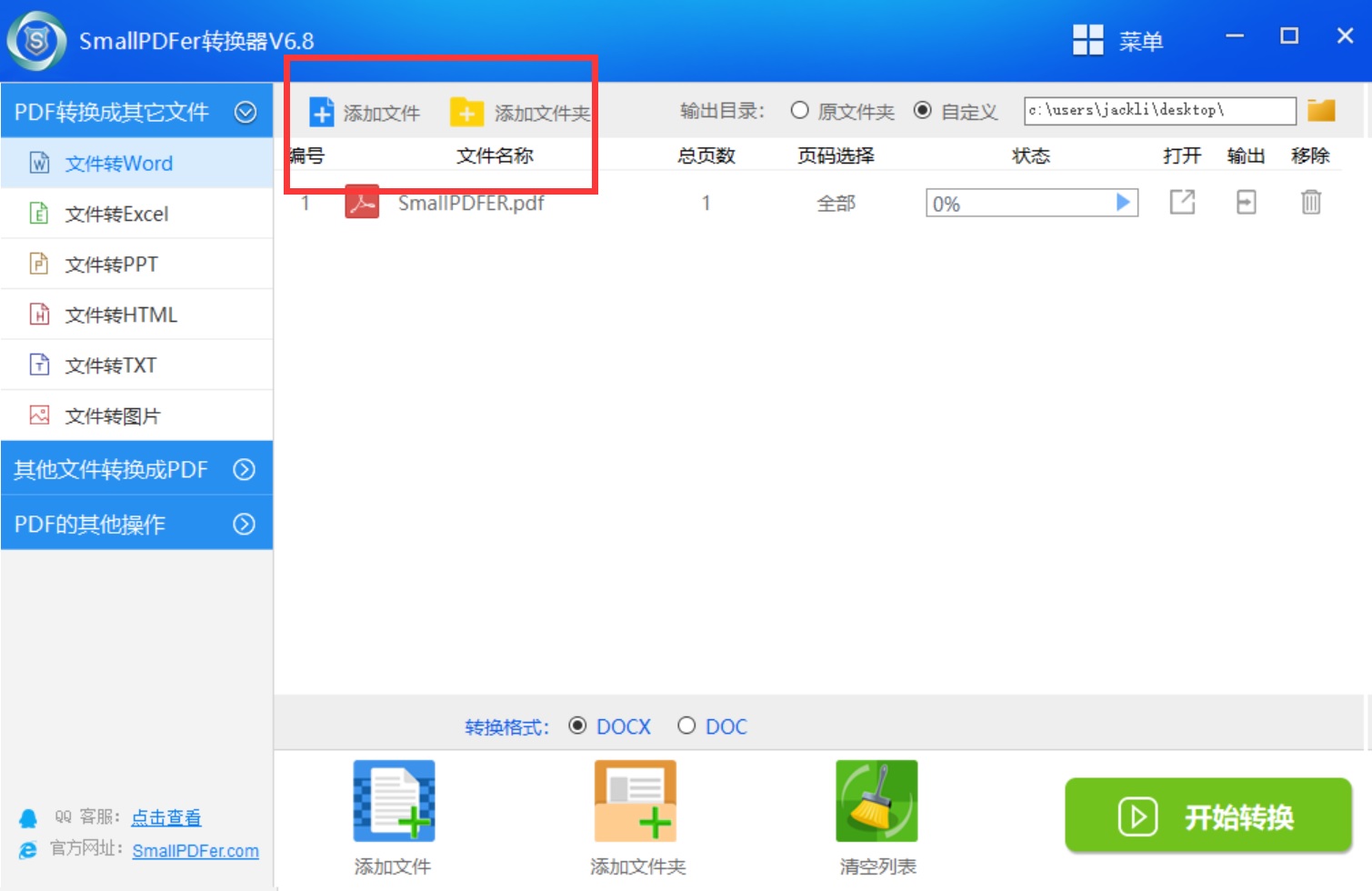Select 文件转Excel in sidebar

coord(136,214)
